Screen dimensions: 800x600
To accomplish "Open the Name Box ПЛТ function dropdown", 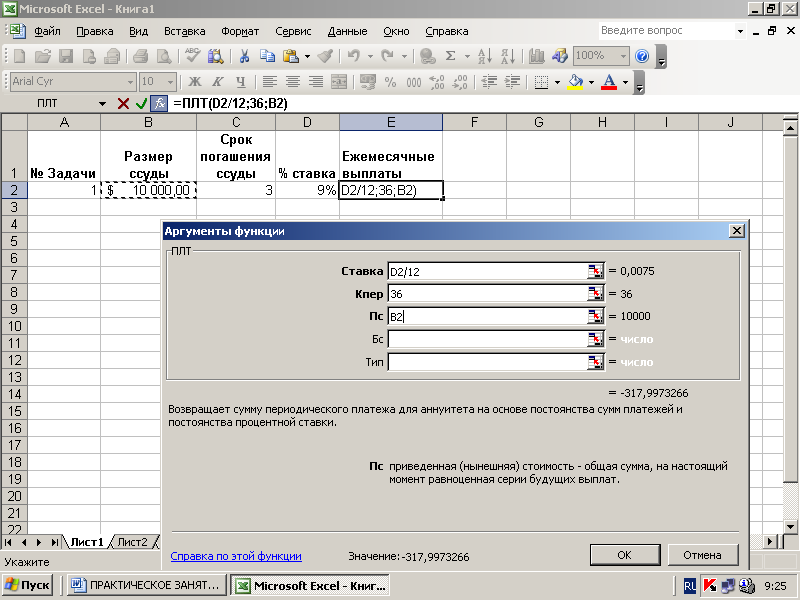I will (x=103, y=104).
